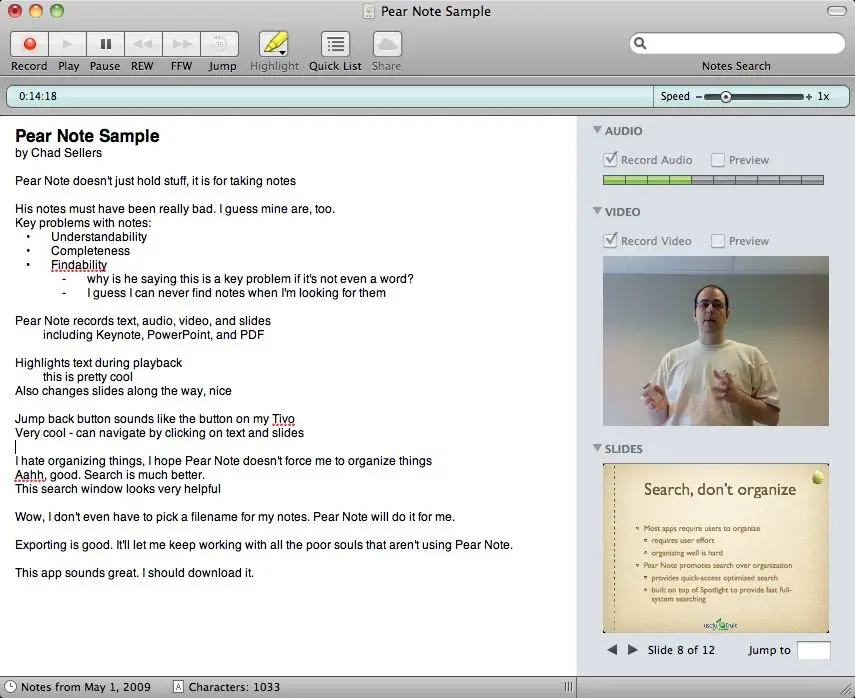Collapse the AUDIO section triangle

[x=597, y=130]
